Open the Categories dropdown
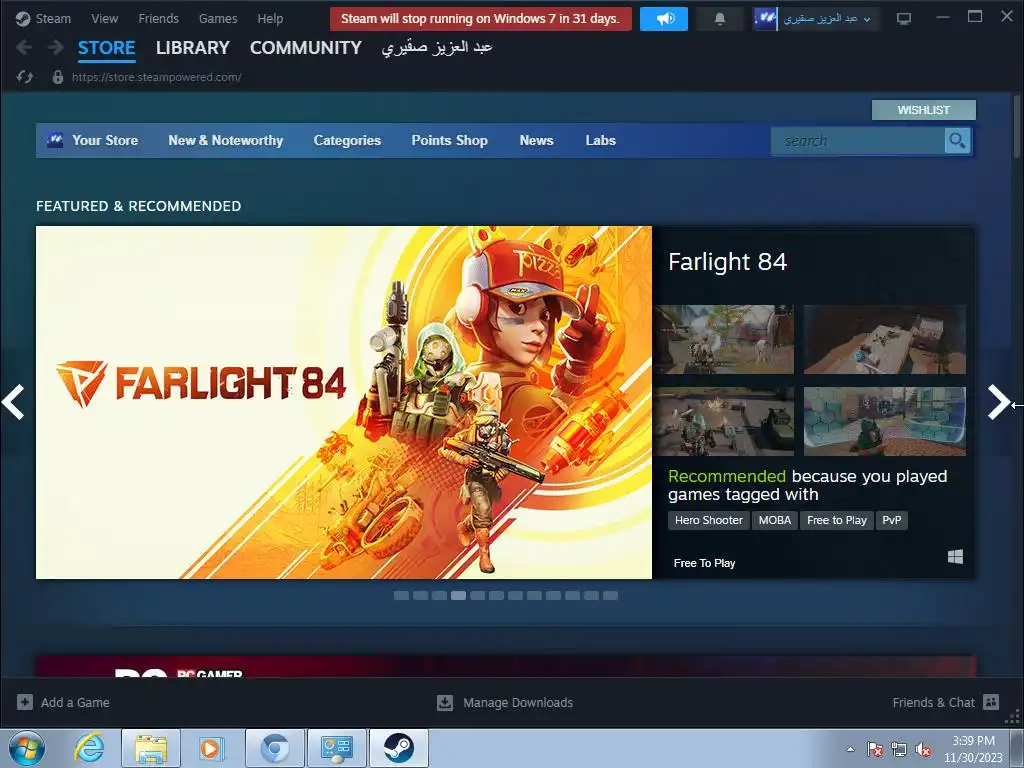The height and width of the screenshot is (768, 1024). pyautogui.click(x=347, y=140)
